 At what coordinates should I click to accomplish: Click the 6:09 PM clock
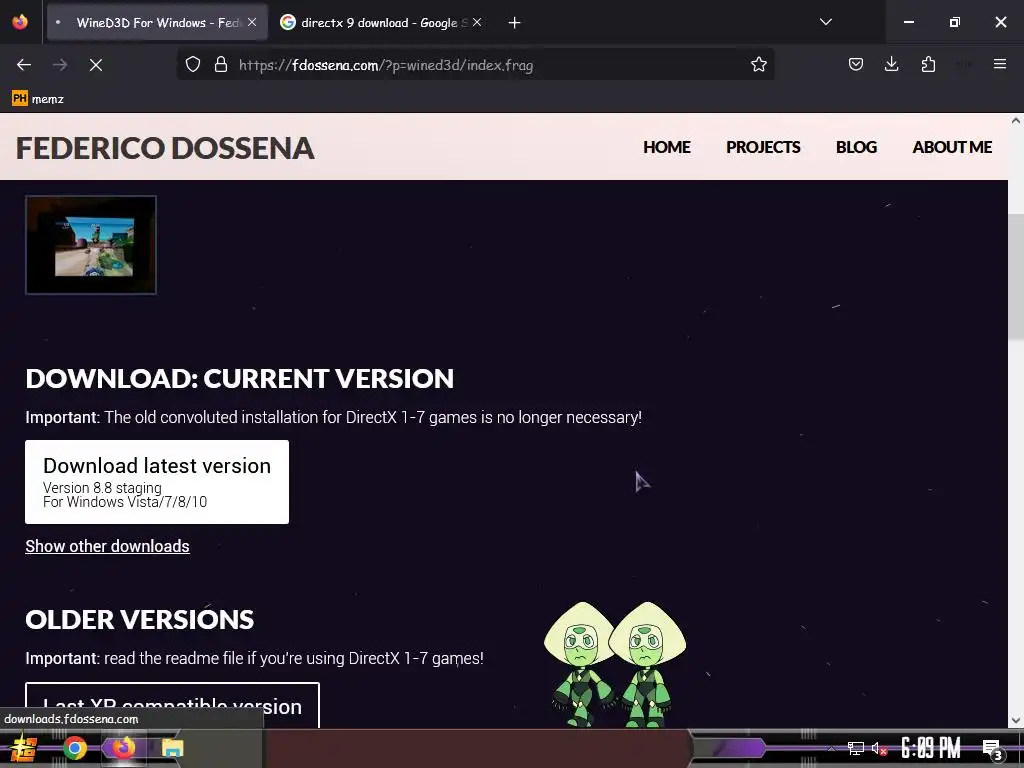pos(931,748)
